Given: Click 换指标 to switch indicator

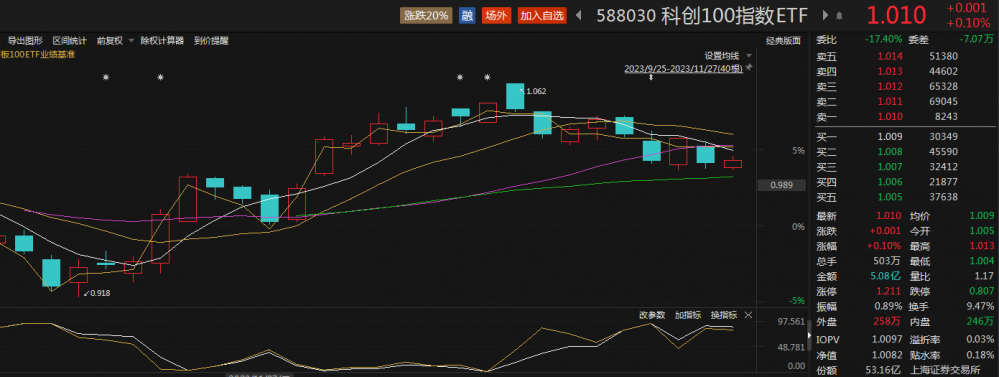Looking at the screenshot, I should [724, 315].
